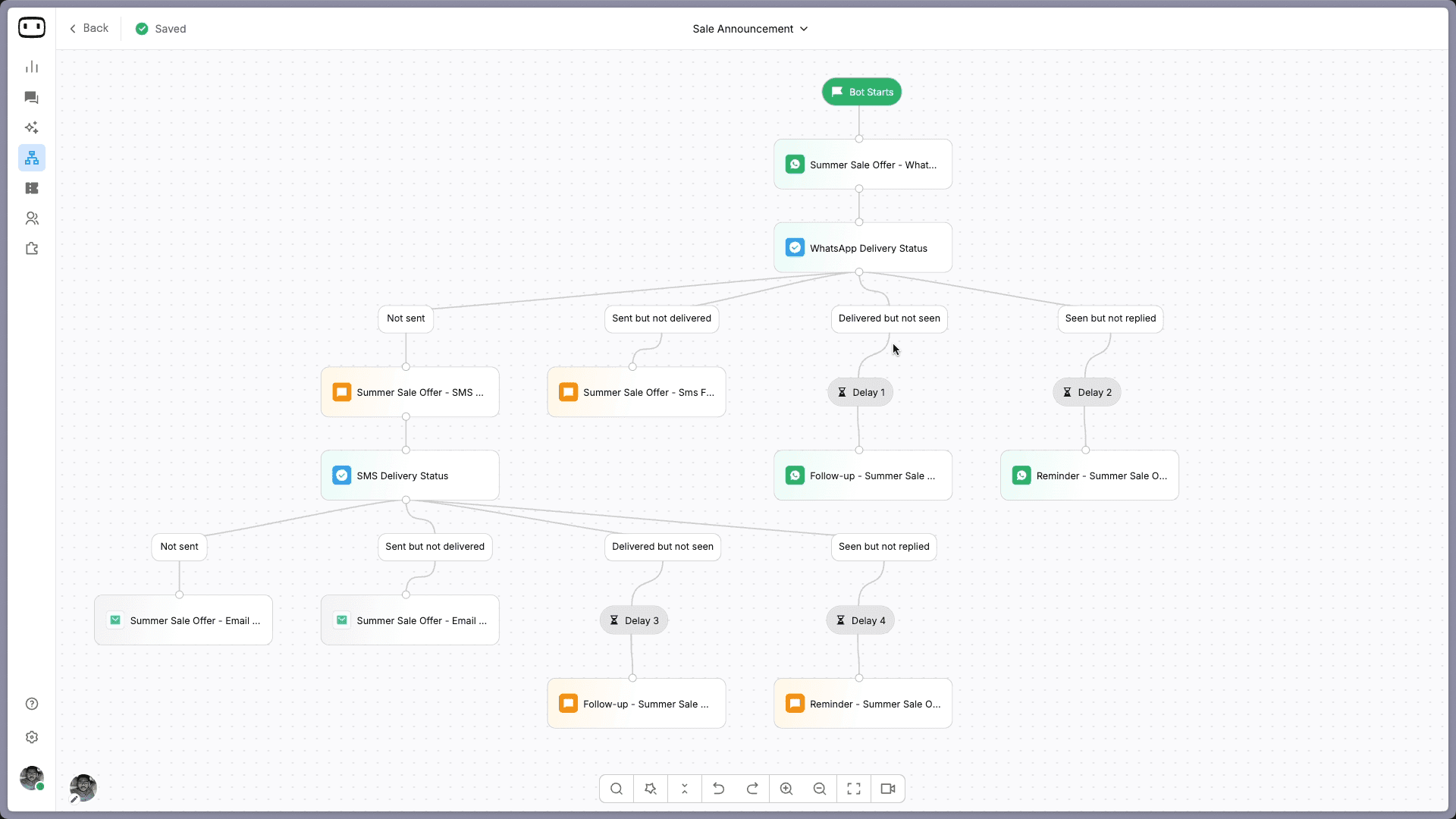This screenshot has width=1456, height=819.
Task: Open the help question mark icon
Action: (x=31, y=704)
